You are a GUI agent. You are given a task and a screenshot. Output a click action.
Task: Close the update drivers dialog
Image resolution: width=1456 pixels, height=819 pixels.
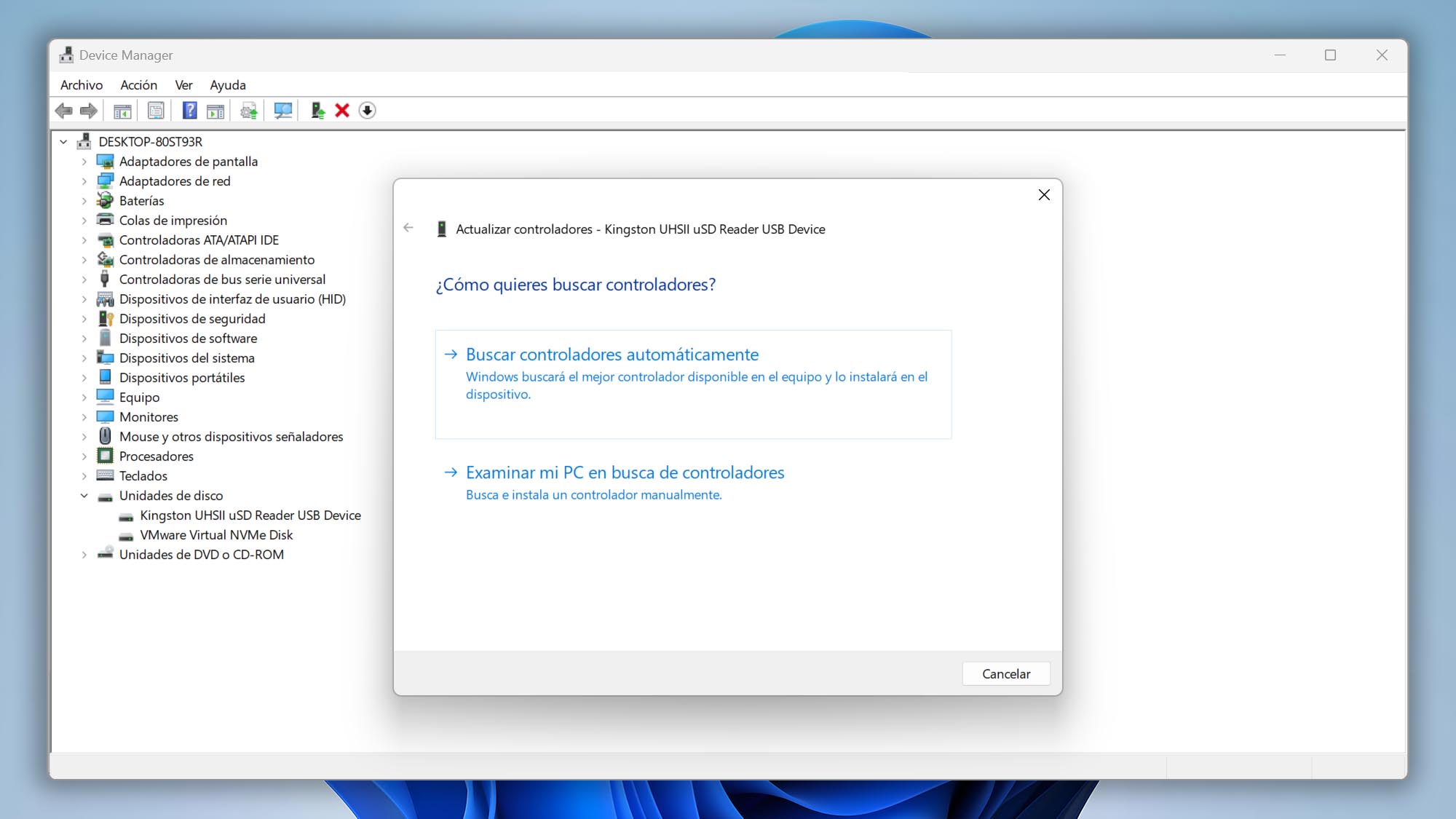coord(1044,194)
